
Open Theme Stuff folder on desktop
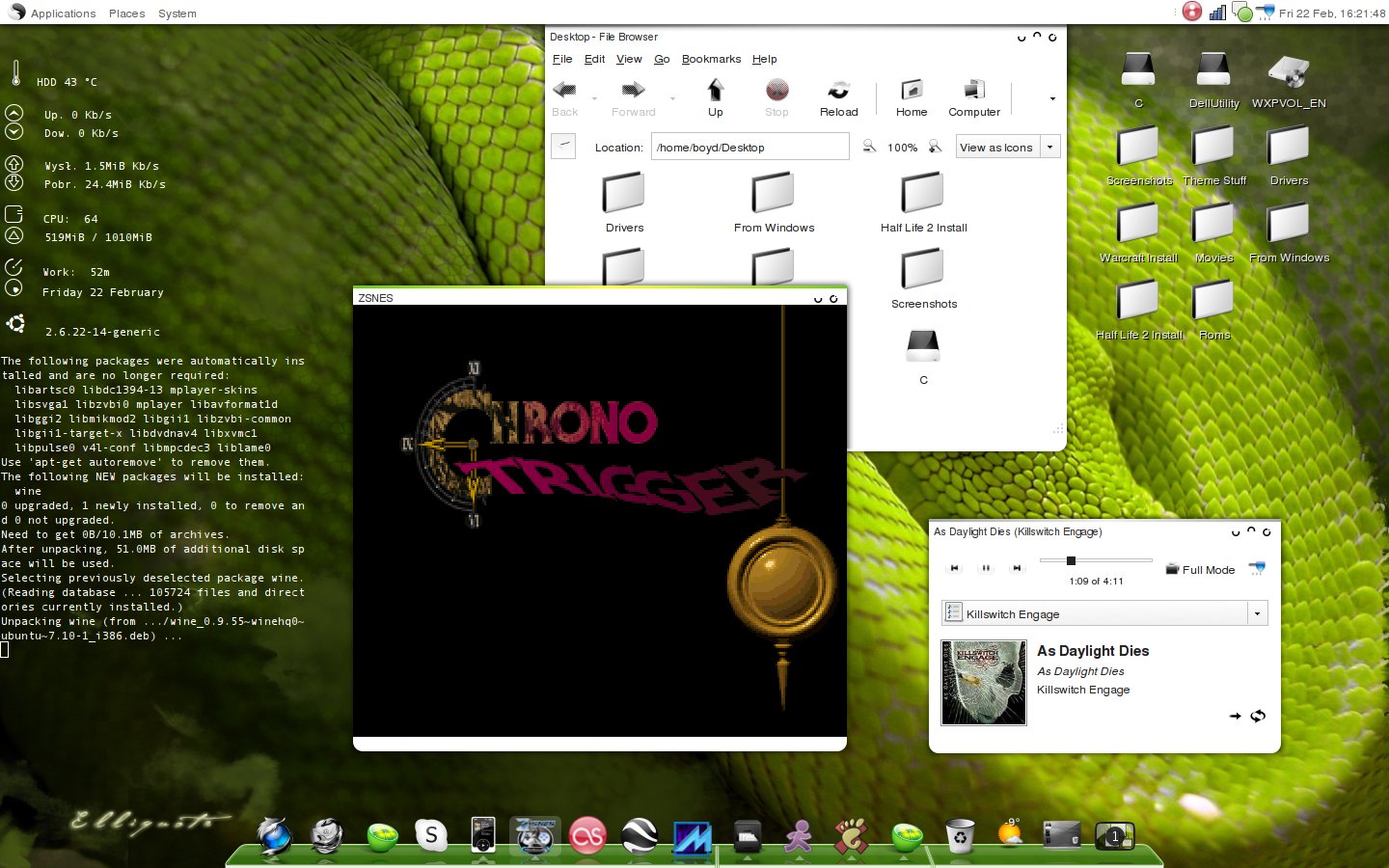pos(1213,157)
